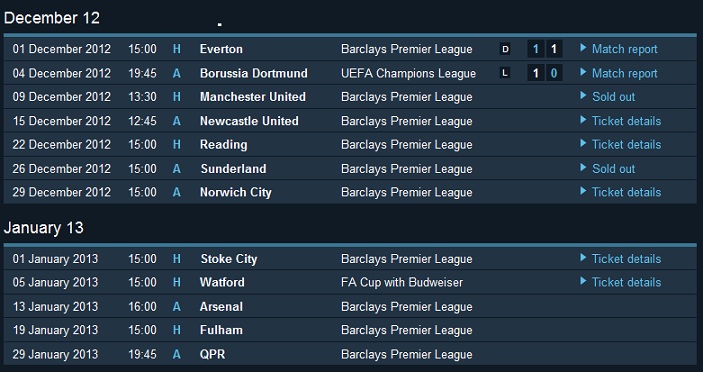Click the January 13 month heading

[x=43, y=228]
